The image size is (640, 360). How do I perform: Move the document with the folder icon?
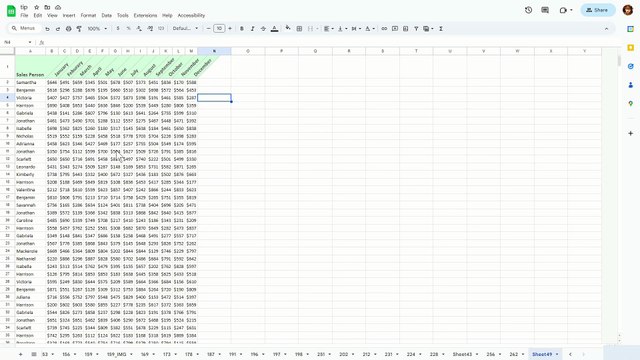[x=47, y=7]
